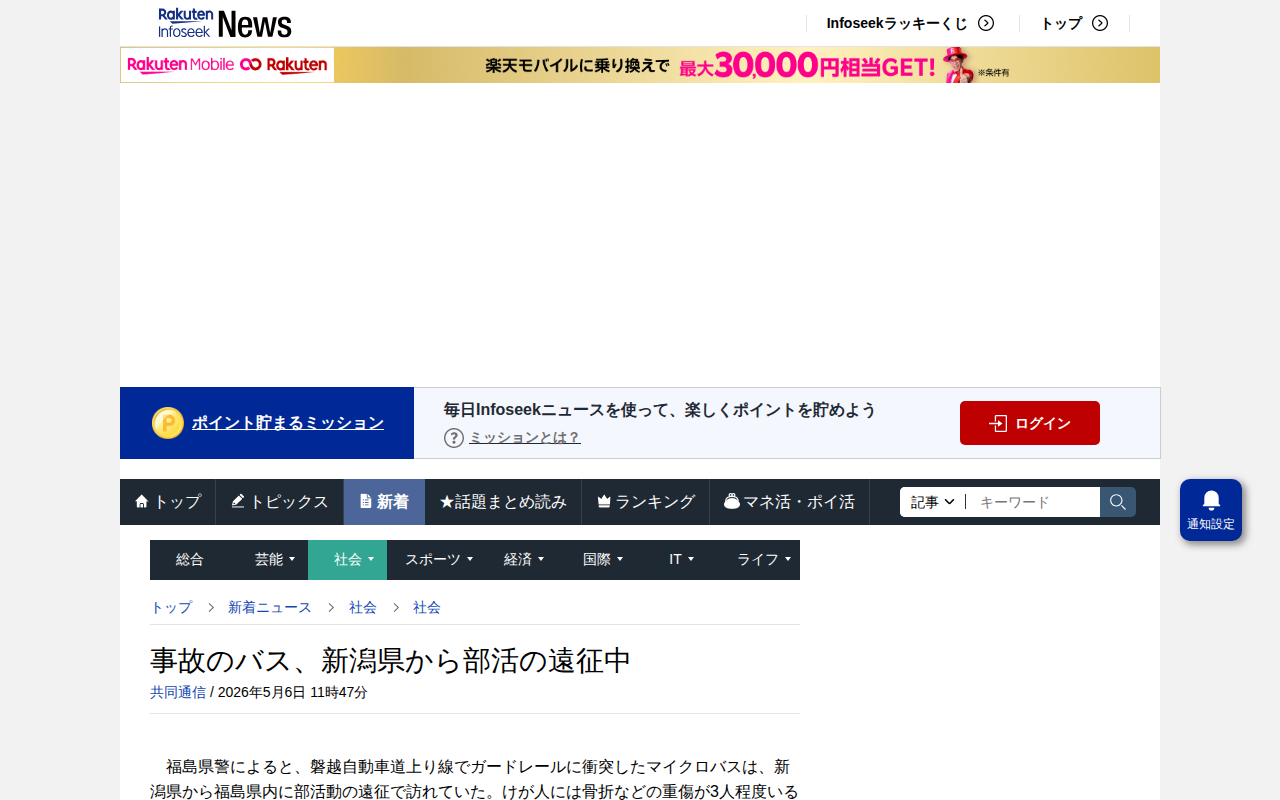The width and height of the screenshot is (1280, 800).
Task: Click the last 社会 breadcrumb link
Action: (x=427, y=607)
